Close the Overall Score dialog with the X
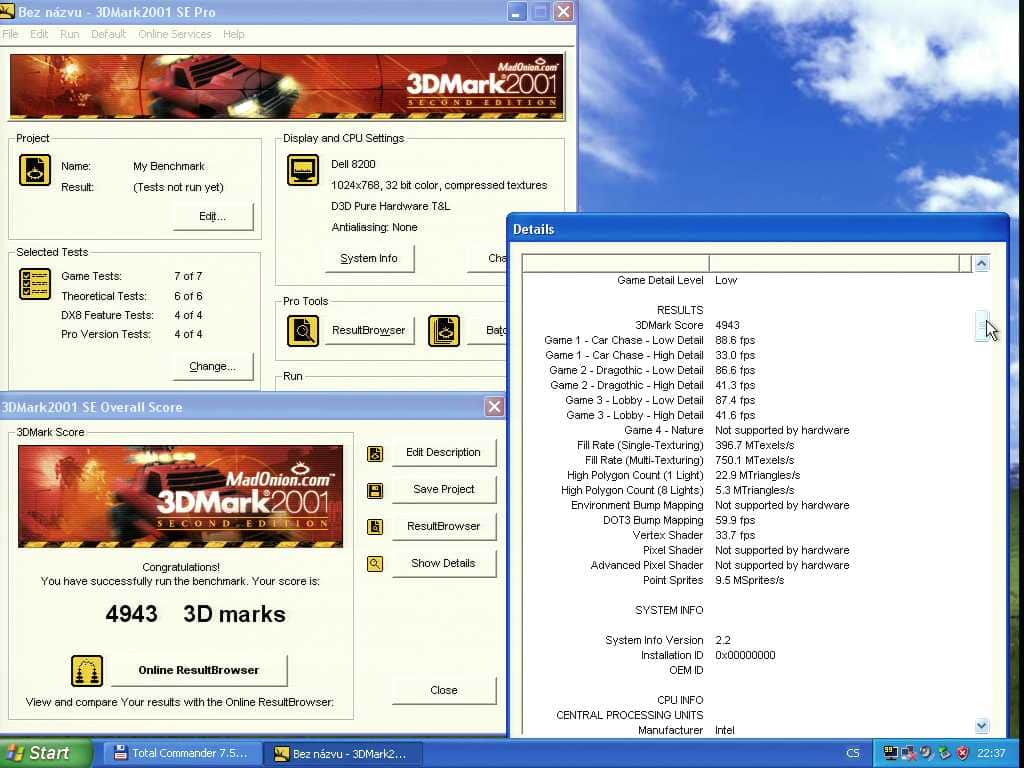The image size is (1024, 768). pyautogui.click(x=494, y=407)
